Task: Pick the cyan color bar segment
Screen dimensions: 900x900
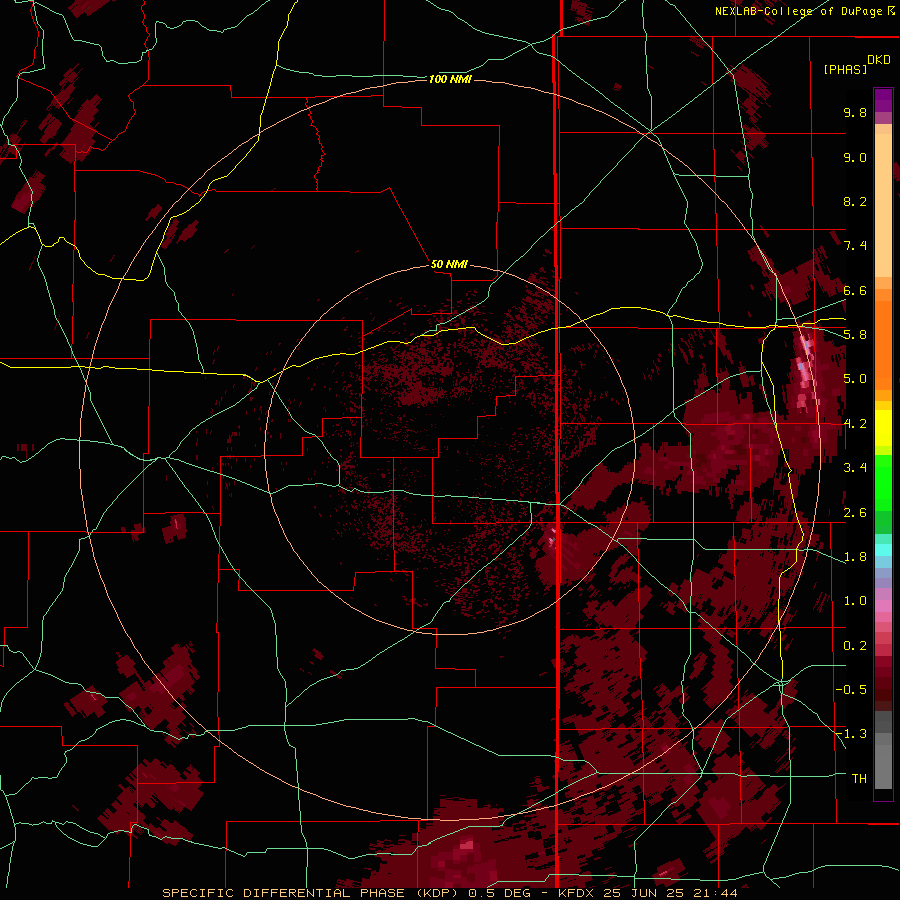Action: coord(883,550)
